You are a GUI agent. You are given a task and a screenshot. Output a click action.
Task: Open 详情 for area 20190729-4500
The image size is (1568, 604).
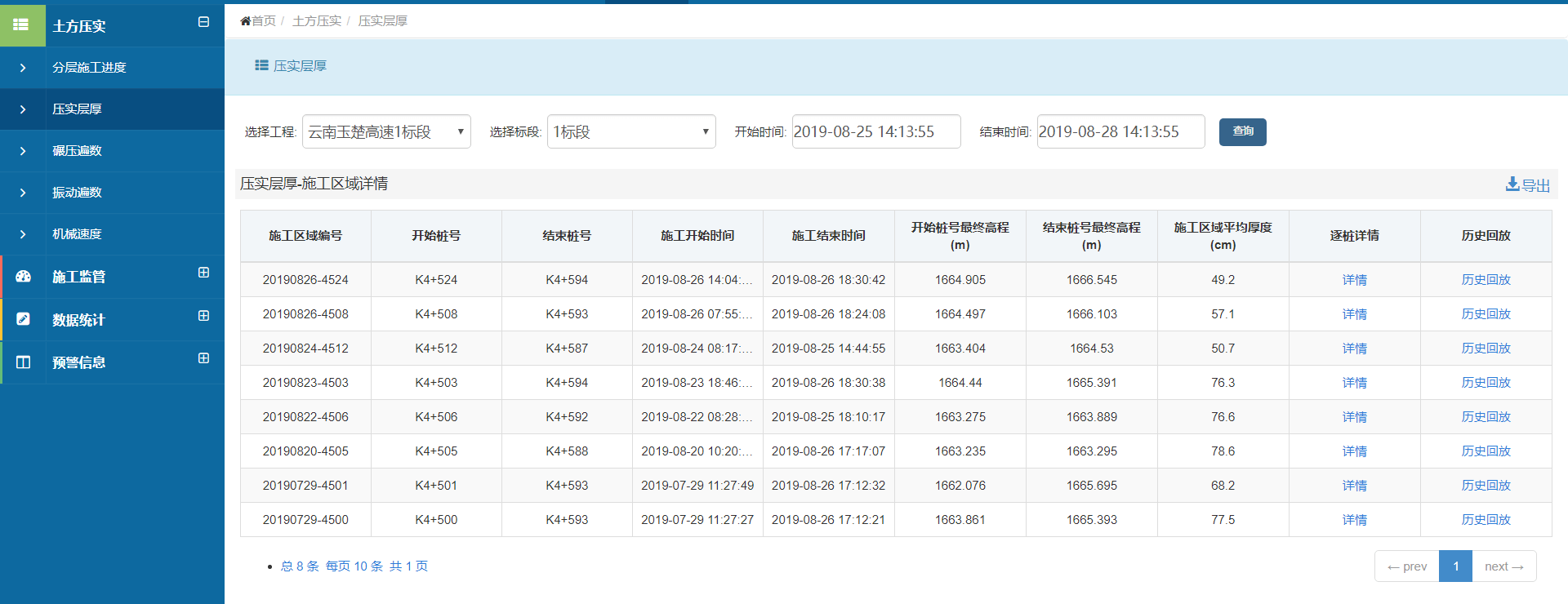point(1355,520)
